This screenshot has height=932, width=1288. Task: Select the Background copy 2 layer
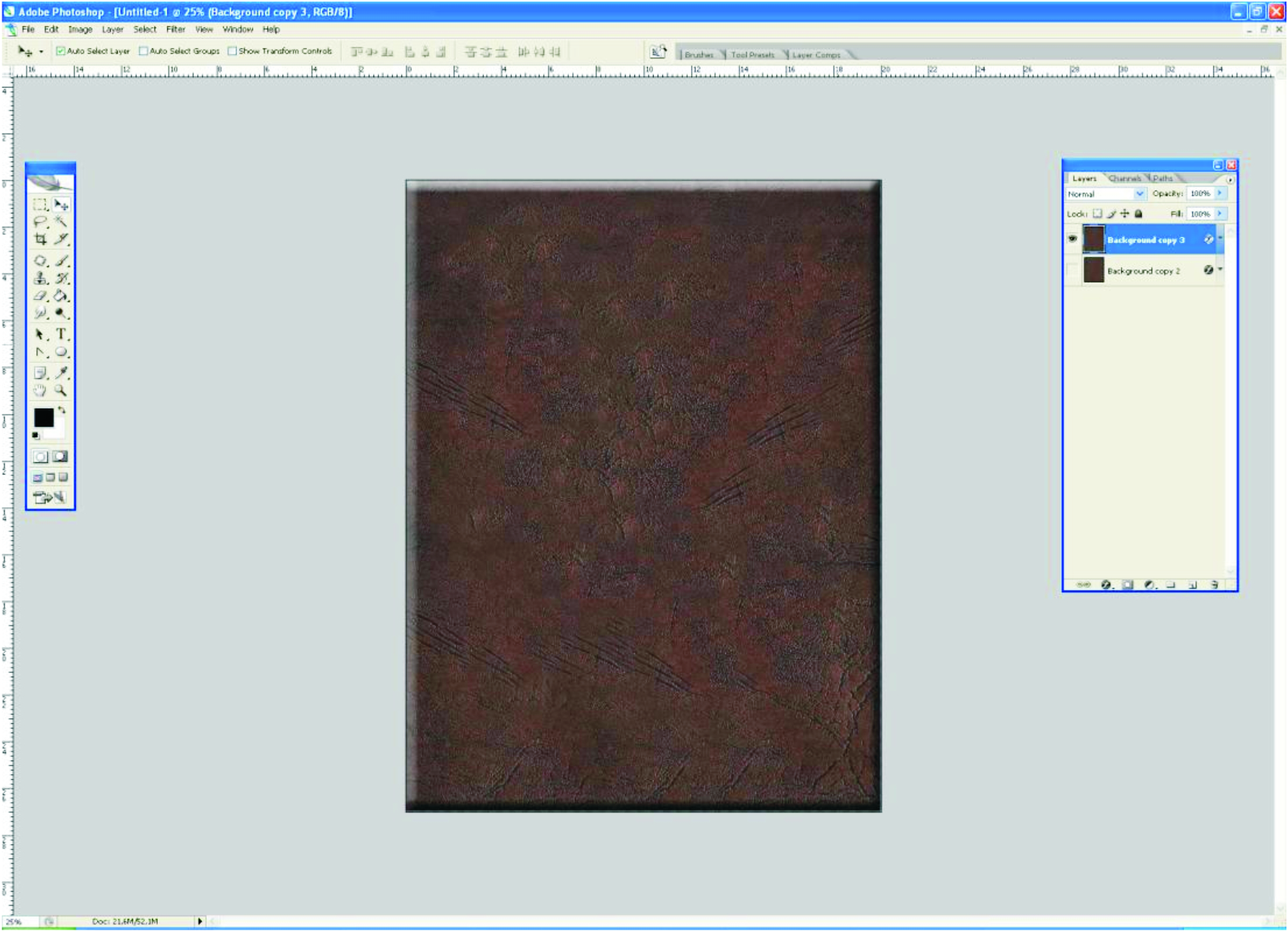pyautogui.click(x=1143, y=271)
